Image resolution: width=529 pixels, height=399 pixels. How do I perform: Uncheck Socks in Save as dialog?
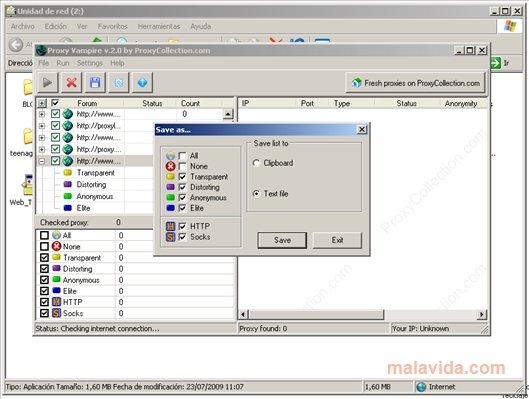[x=183, y=237]
